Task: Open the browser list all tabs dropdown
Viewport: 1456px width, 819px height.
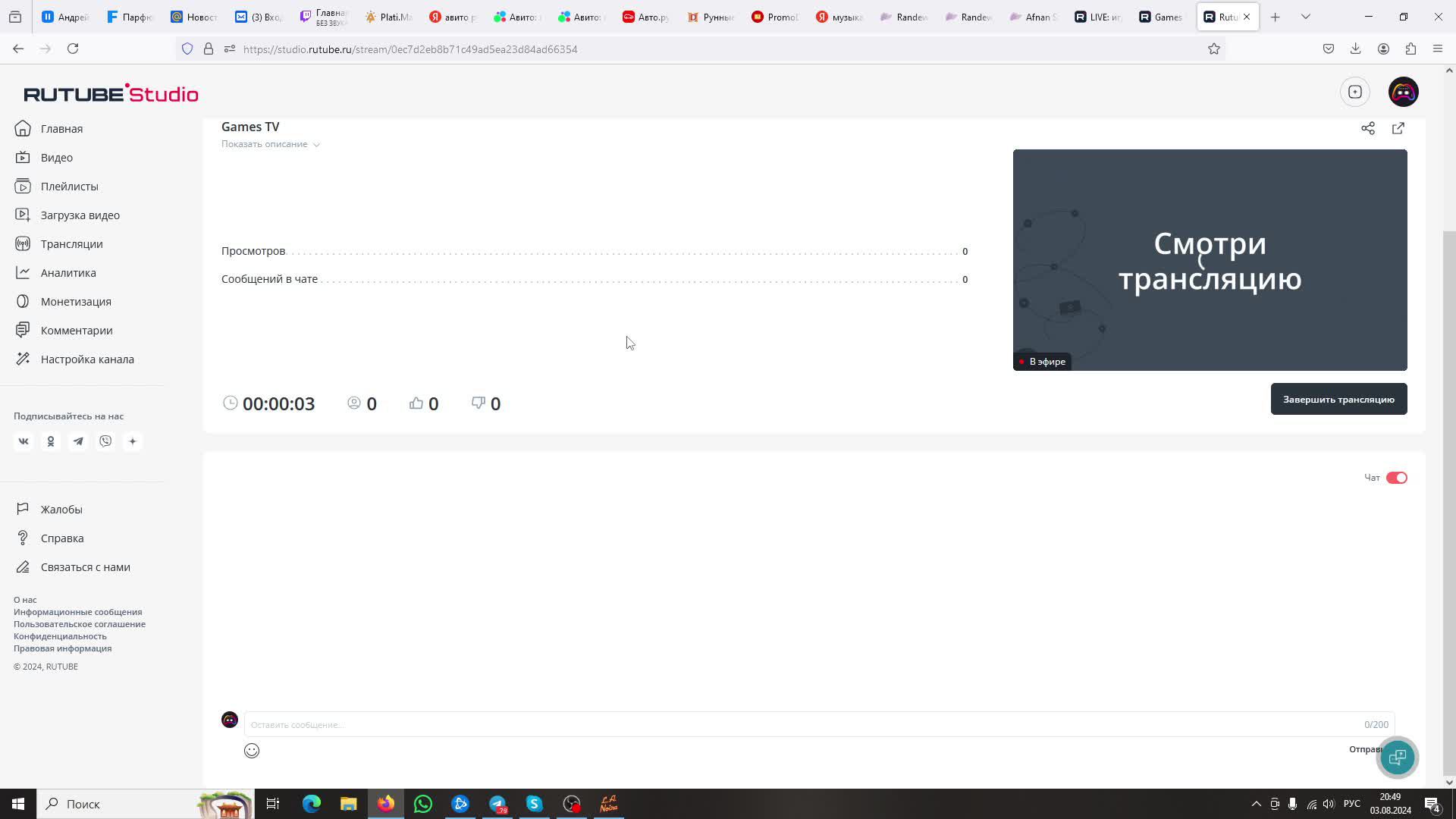Action: click(1305, 17)
